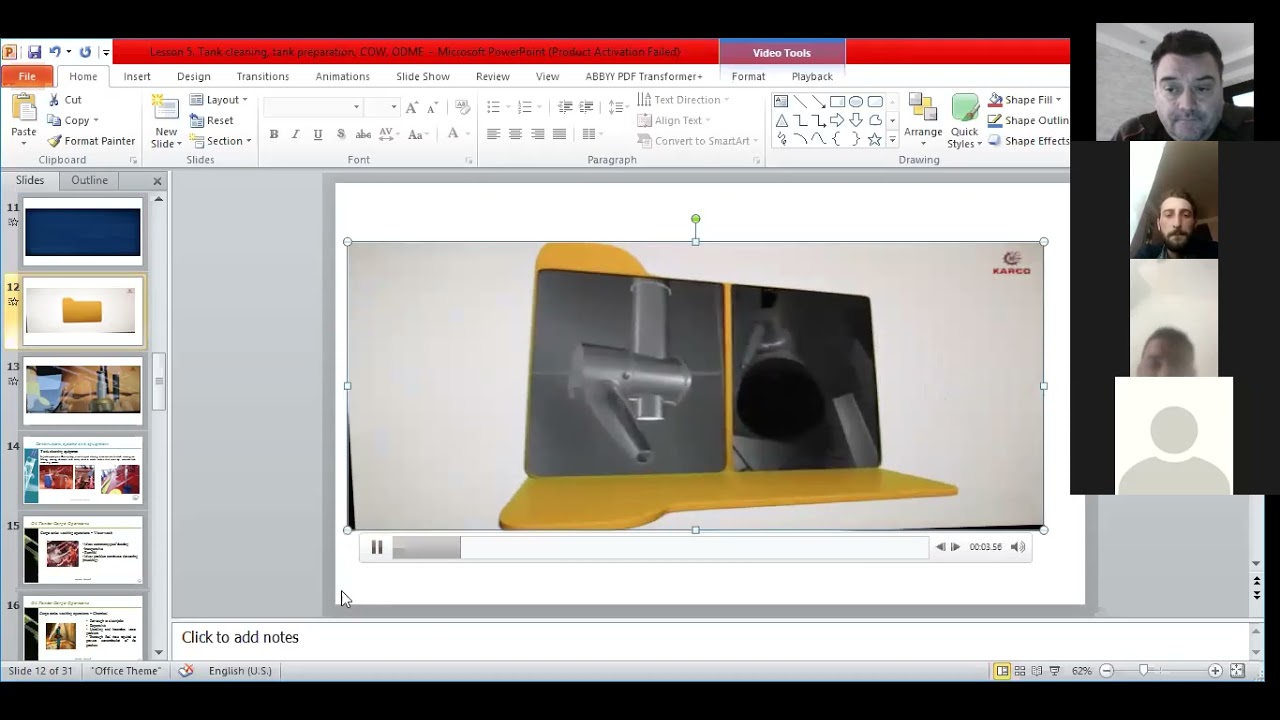Image resolution: width=1280 pixels, height=720 pixels.
Task: Open the Copy dropdown arrow
Action: 95,121
